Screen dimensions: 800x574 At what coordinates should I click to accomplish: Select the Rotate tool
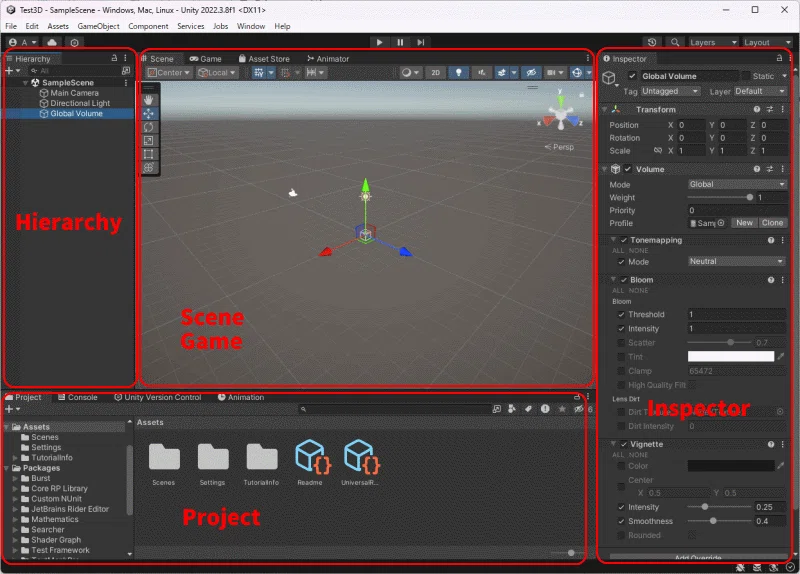(x=149, y=127)
